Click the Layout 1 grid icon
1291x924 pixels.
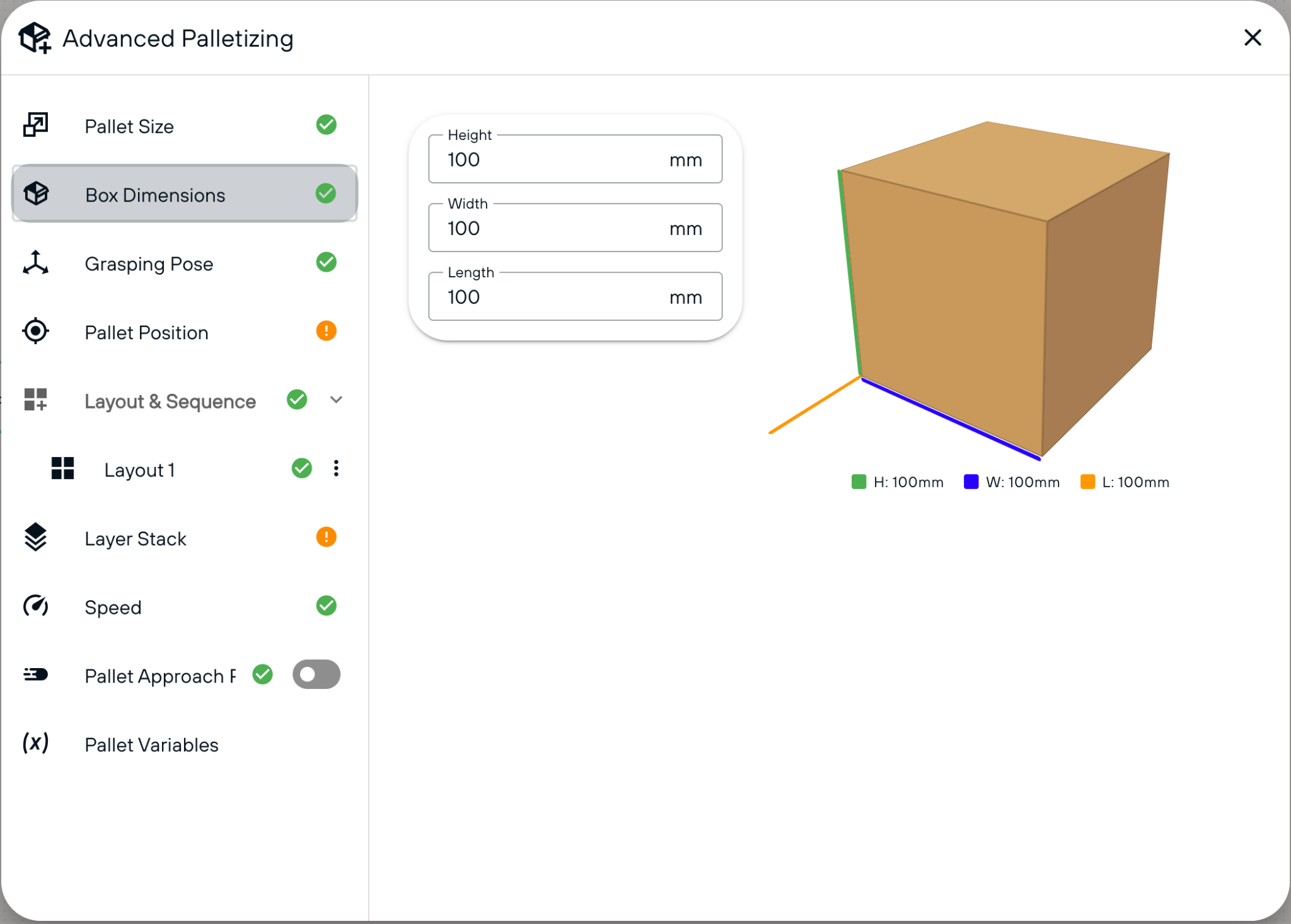[x=62, y=468]
